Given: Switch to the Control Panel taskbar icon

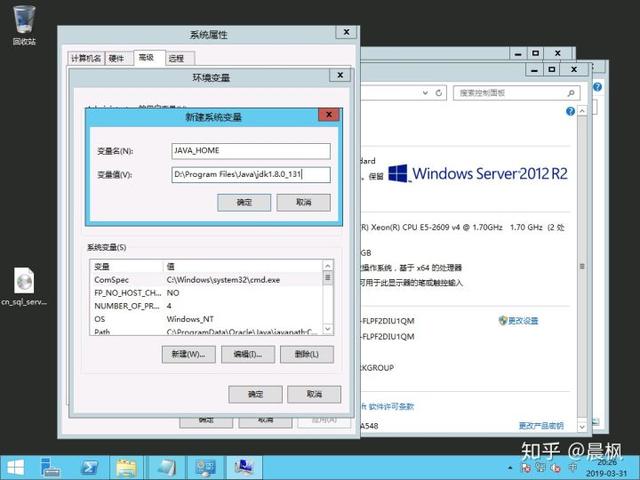Looking at the screenshot, I should click(205, 468).
